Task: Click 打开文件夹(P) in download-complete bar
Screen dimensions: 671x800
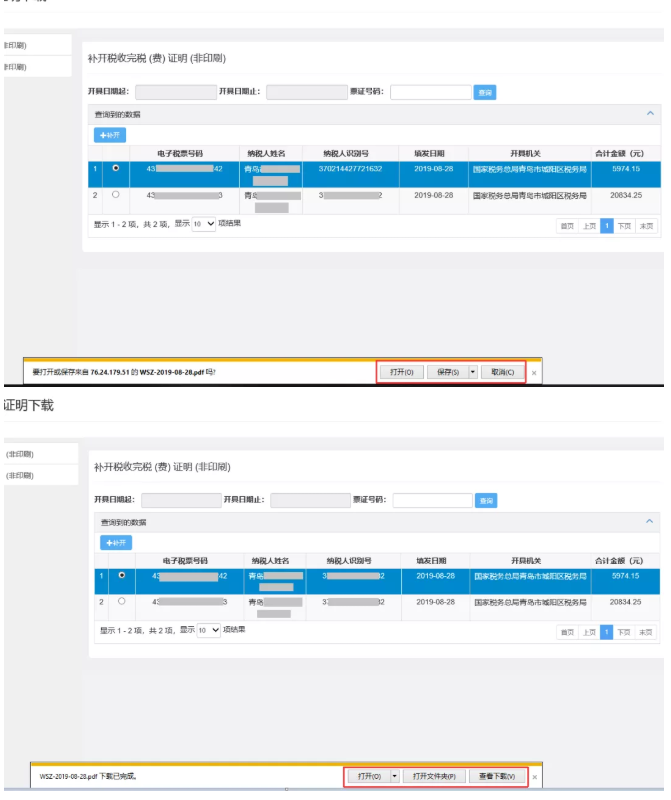Action: coord(434,776)
